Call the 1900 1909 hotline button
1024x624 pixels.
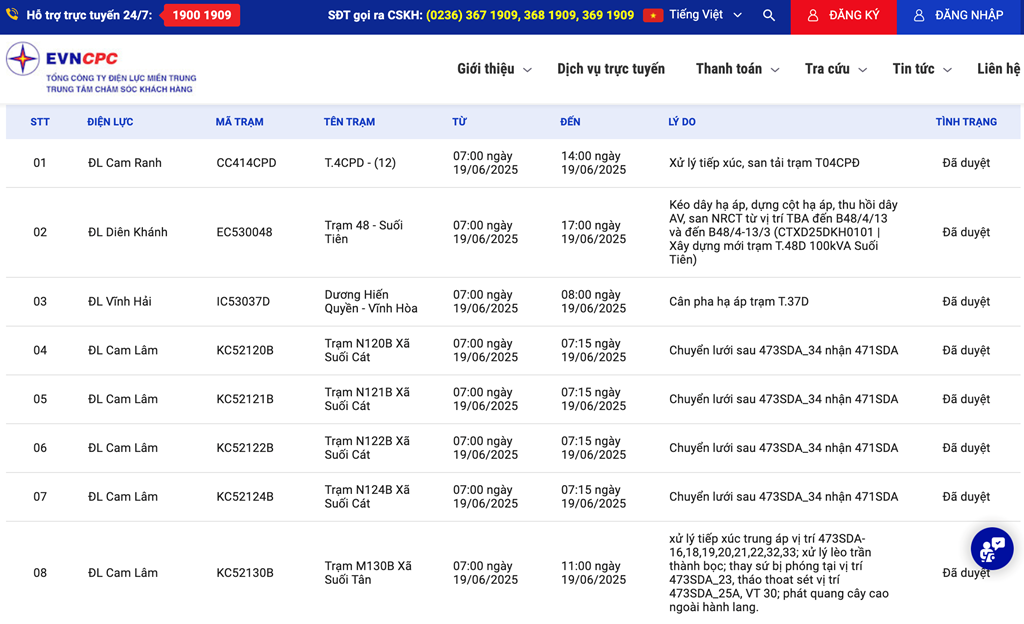coord(202,15)
